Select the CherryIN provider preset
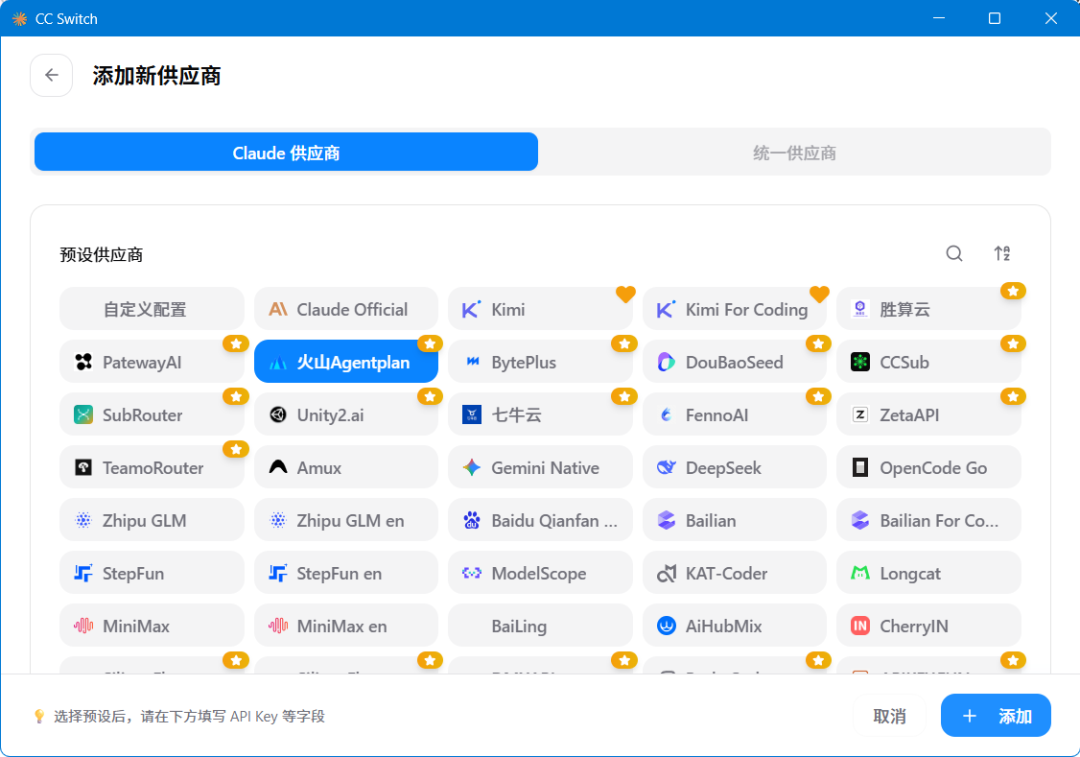The height and width of the screenshot is (757, 1080). [x=928, y=625]
